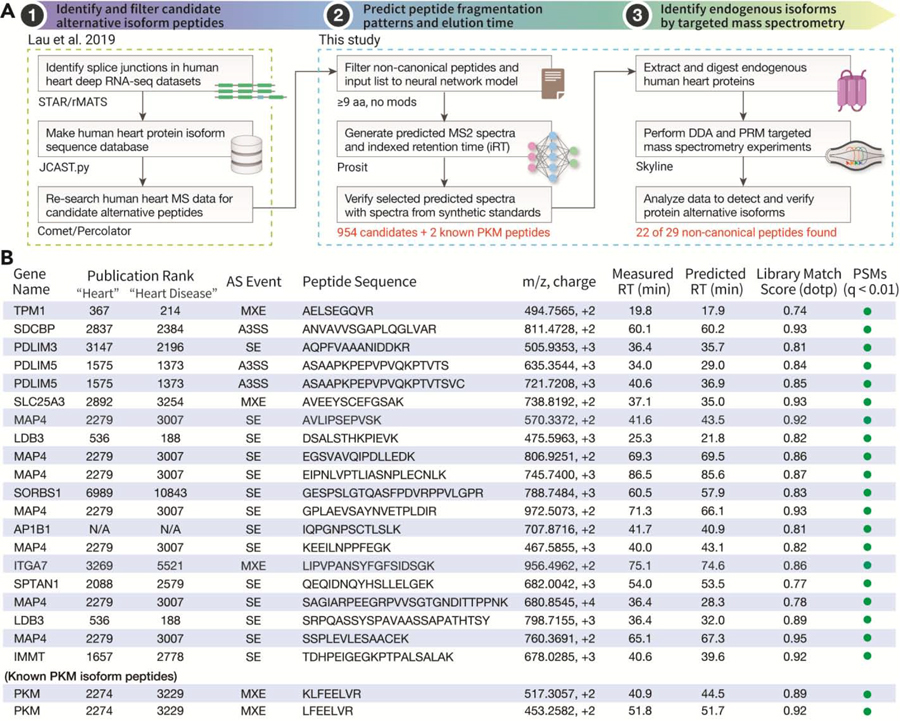900x721 pixels.
Task: Click the green PSM dot in the IMMT row
Action: (864, 654)
